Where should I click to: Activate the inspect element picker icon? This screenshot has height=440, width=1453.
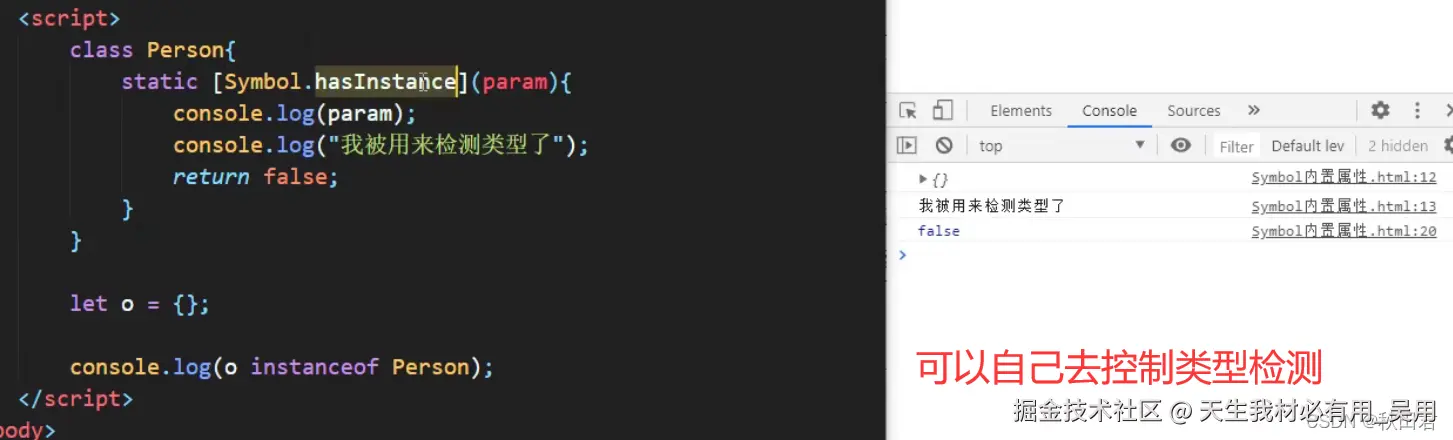(908, 111)
